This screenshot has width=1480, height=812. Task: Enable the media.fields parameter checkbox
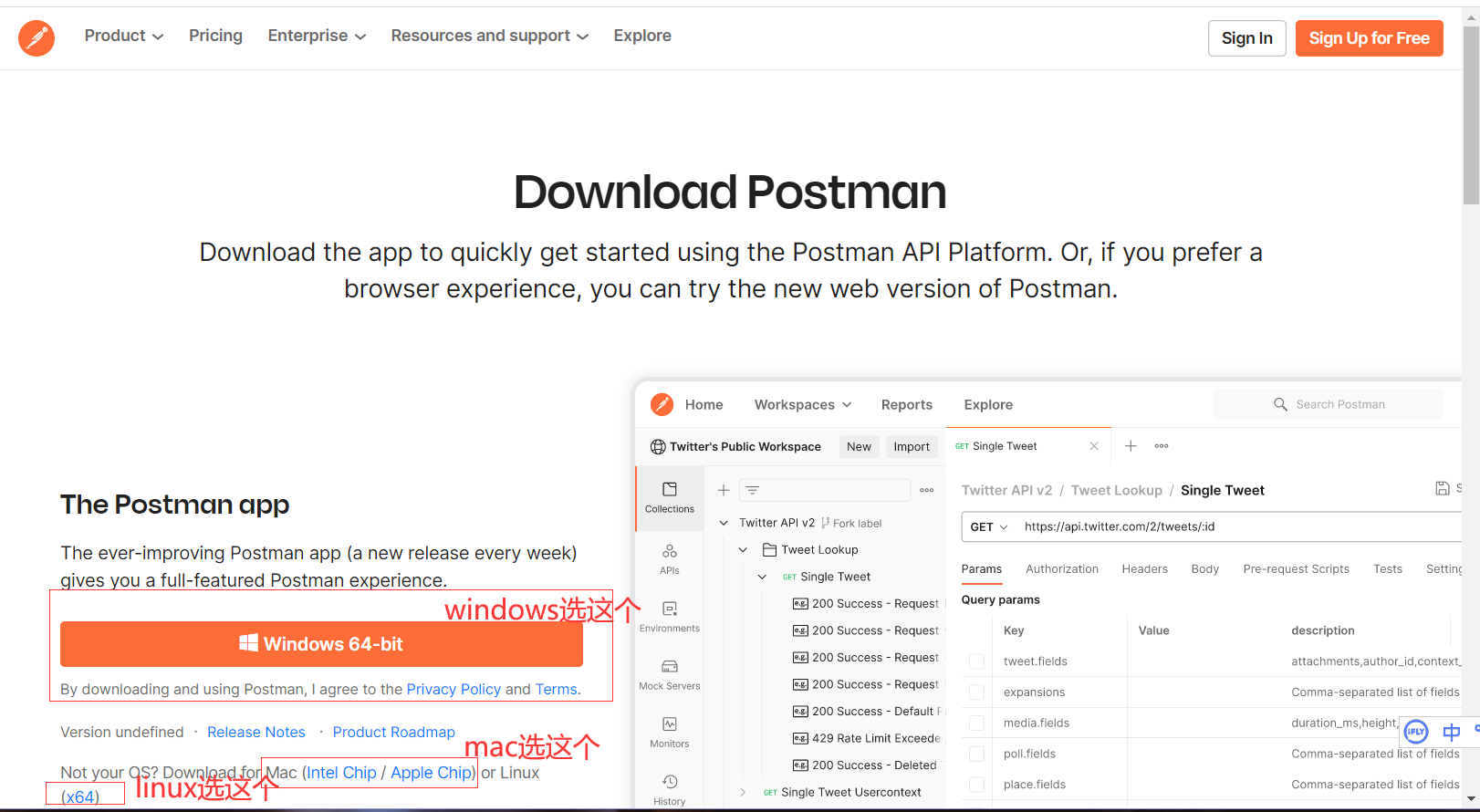(x=976, y=723)
